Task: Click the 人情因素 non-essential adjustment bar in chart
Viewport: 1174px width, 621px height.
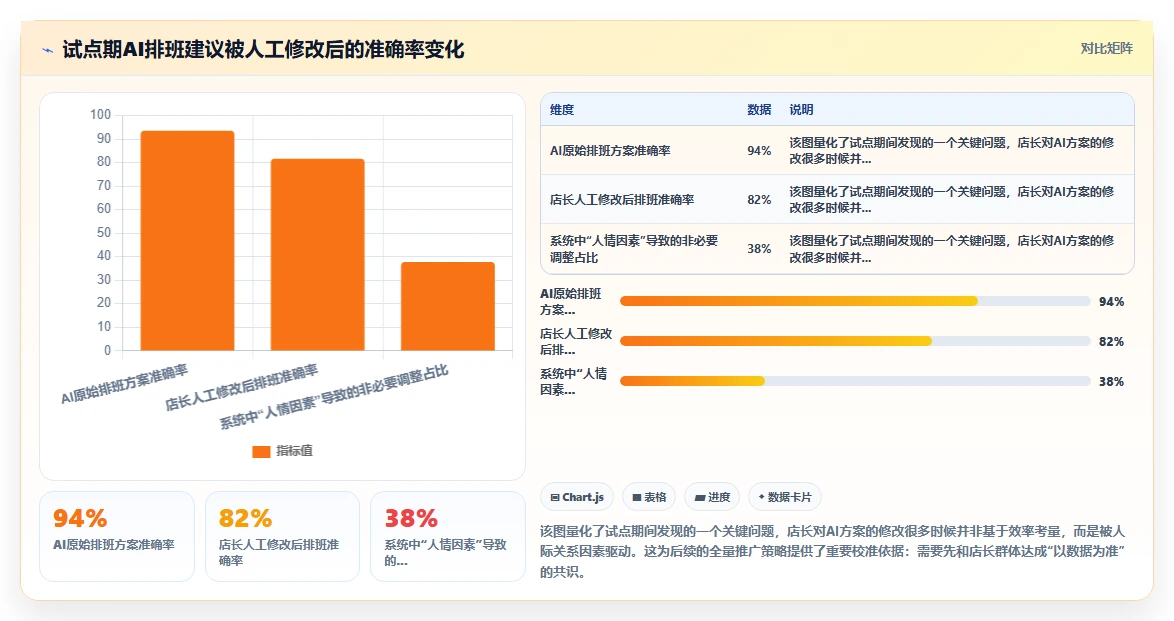Action: [x=448, y=306]
